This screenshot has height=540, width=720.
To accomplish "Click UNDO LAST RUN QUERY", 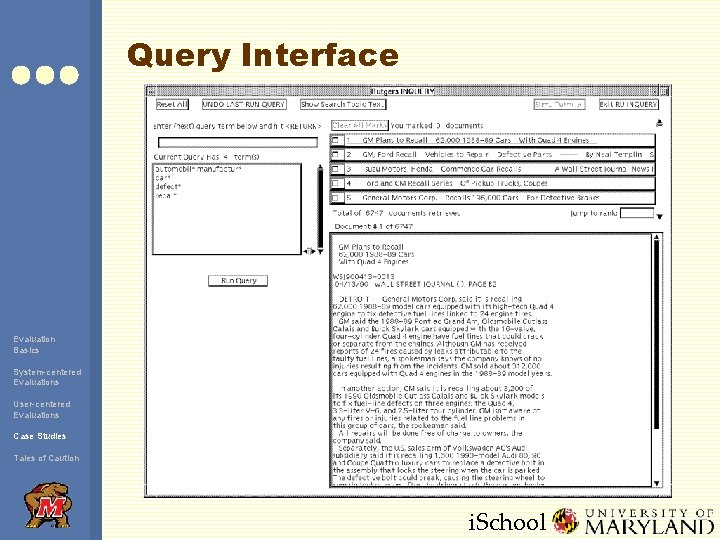I will (244, 105).
